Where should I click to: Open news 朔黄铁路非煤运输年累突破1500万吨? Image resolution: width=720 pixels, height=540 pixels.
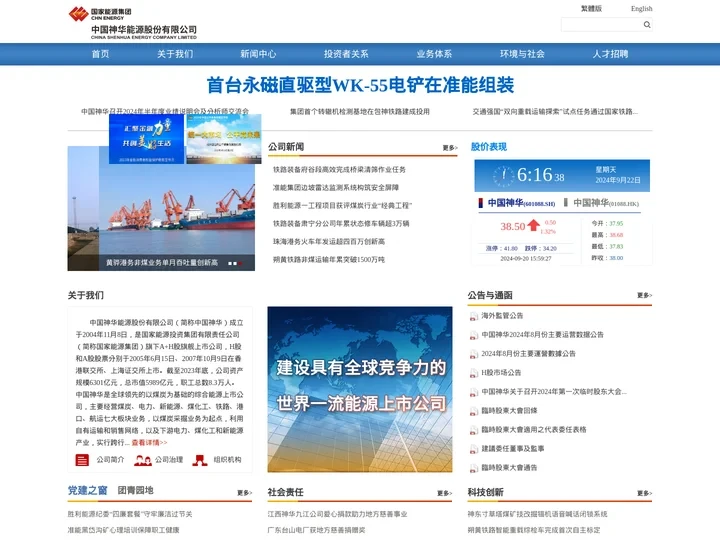click(329, 259)
